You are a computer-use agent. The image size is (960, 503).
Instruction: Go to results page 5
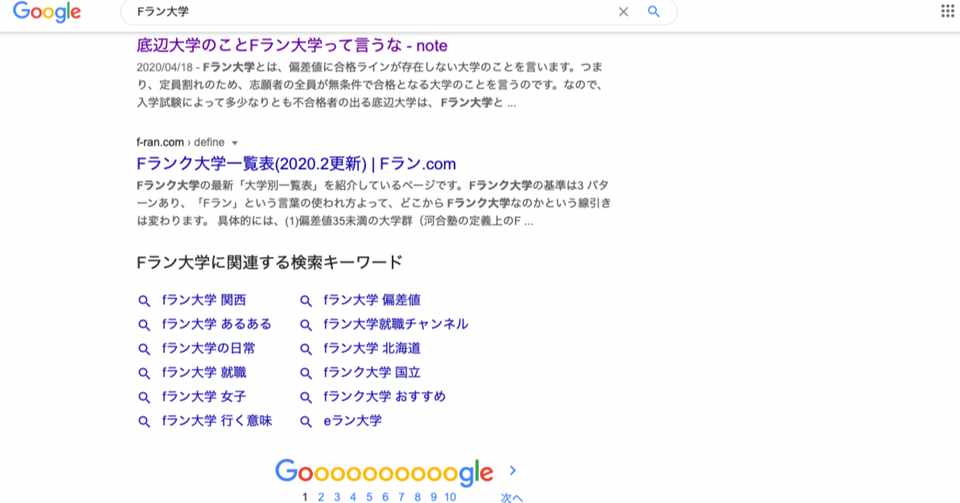coord(369,497)
